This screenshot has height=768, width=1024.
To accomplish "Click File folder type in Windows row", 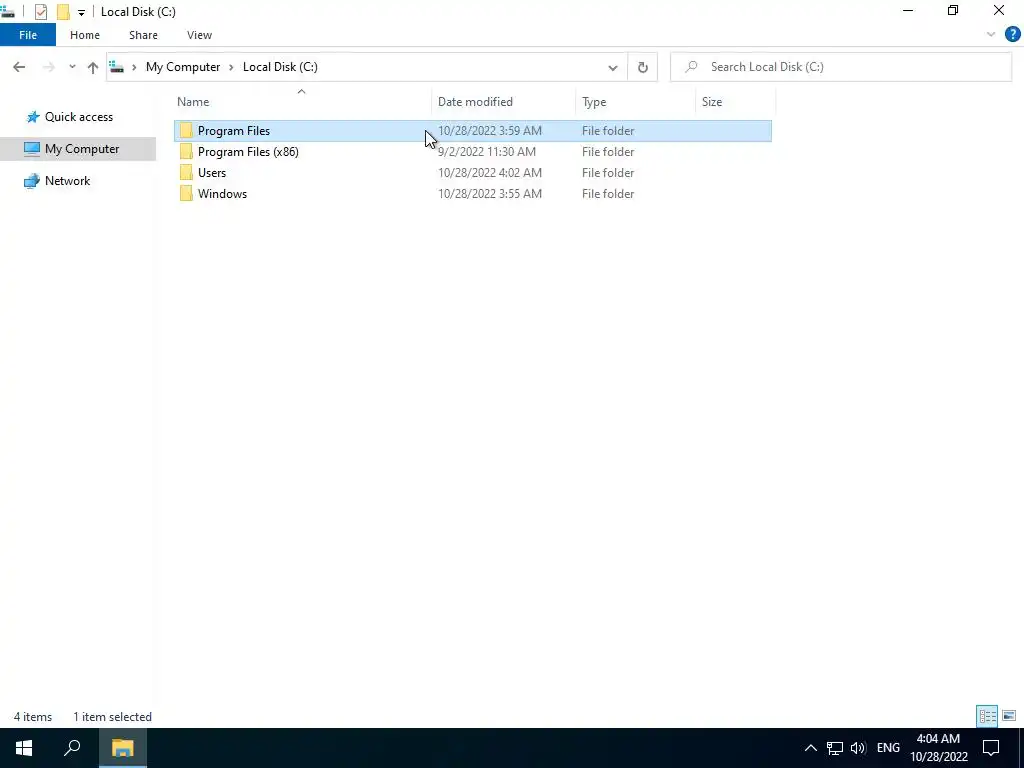I will tap(608, 193).
